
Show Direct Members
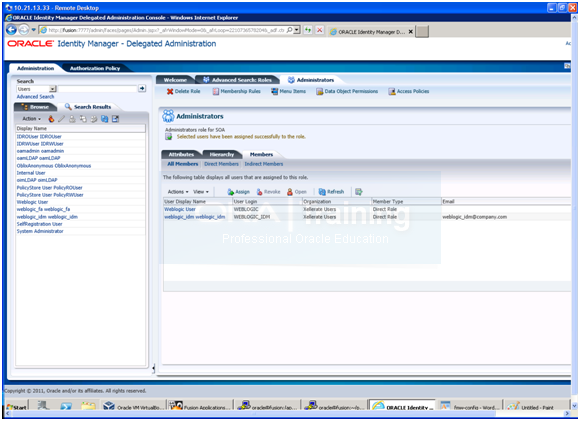tap(221, 164)
